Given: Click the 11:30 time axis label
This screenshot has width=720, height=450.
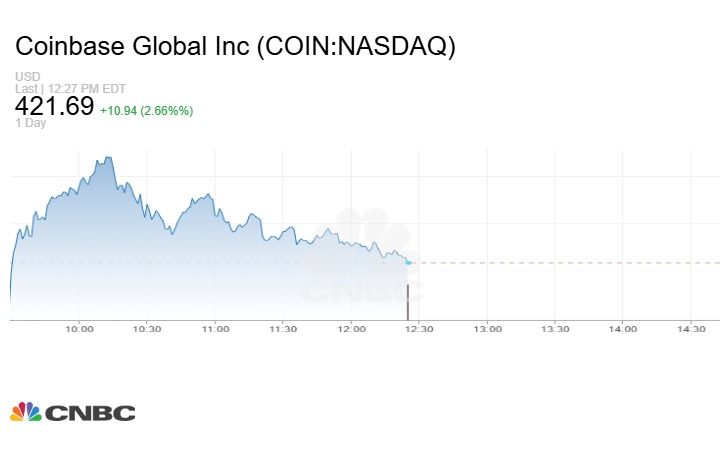Looking at the screenshot, I should 284,330.
